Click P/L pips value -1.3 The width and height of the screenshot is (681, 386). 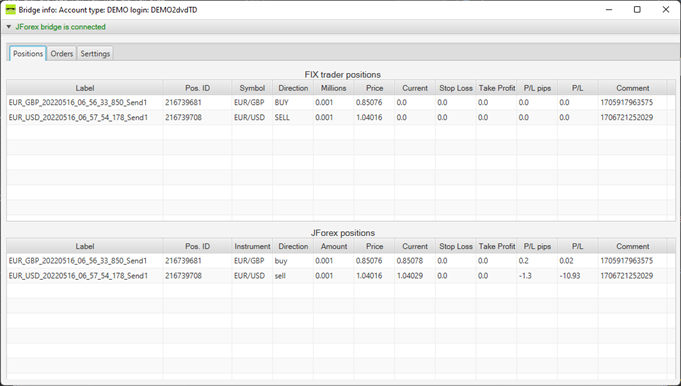(525, 276)
